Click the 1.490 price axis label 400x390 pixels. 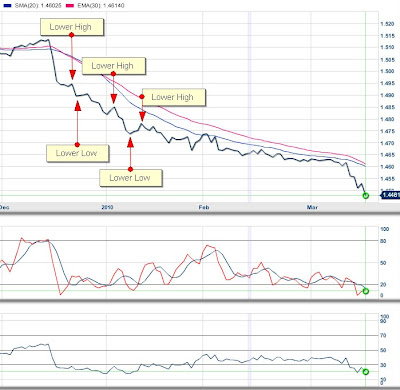[387, 95]
